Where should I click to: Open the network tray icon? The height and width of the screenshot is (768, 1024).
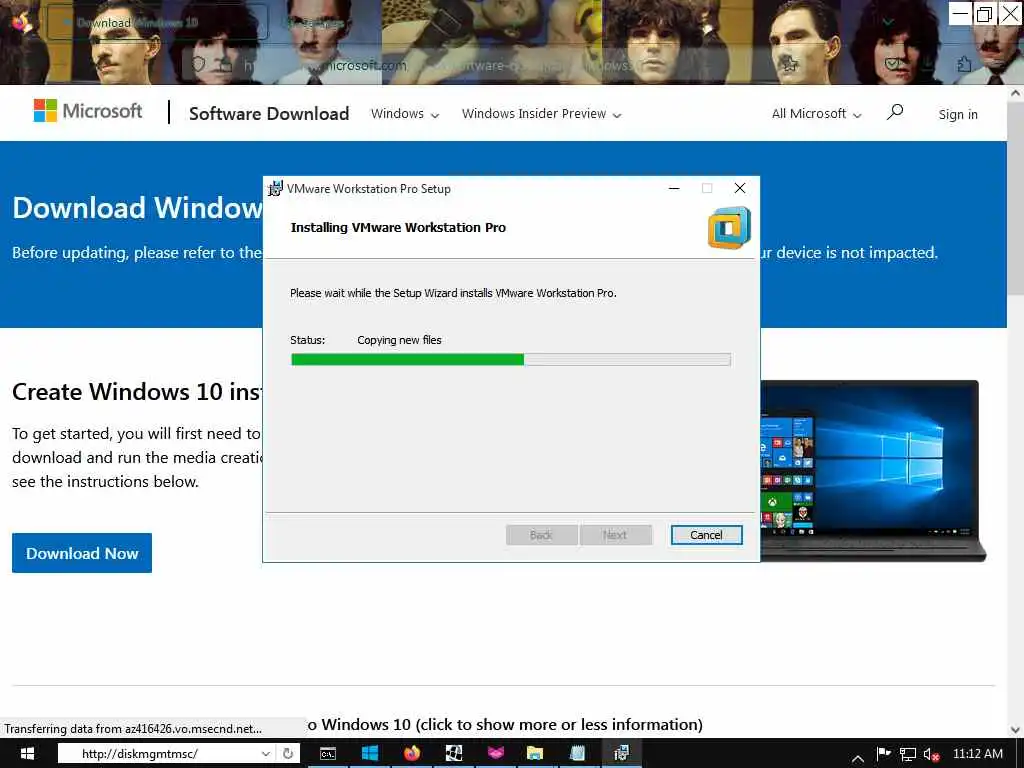click(908, 754)
